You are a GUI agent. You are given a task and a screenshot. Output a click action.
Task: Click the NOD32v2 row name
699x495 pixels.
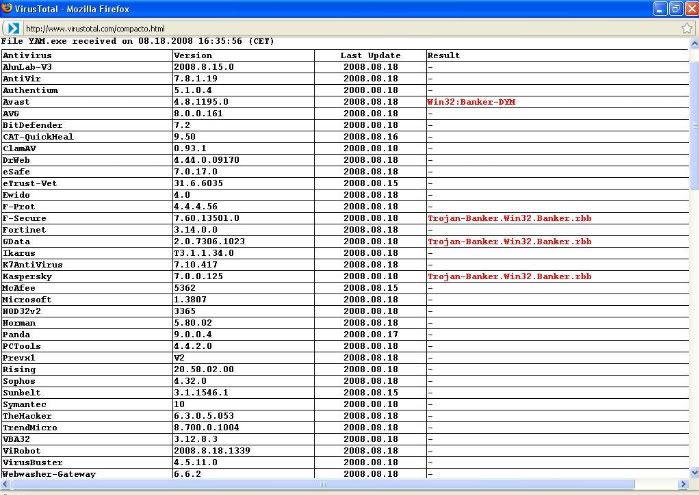pos(21,311)
